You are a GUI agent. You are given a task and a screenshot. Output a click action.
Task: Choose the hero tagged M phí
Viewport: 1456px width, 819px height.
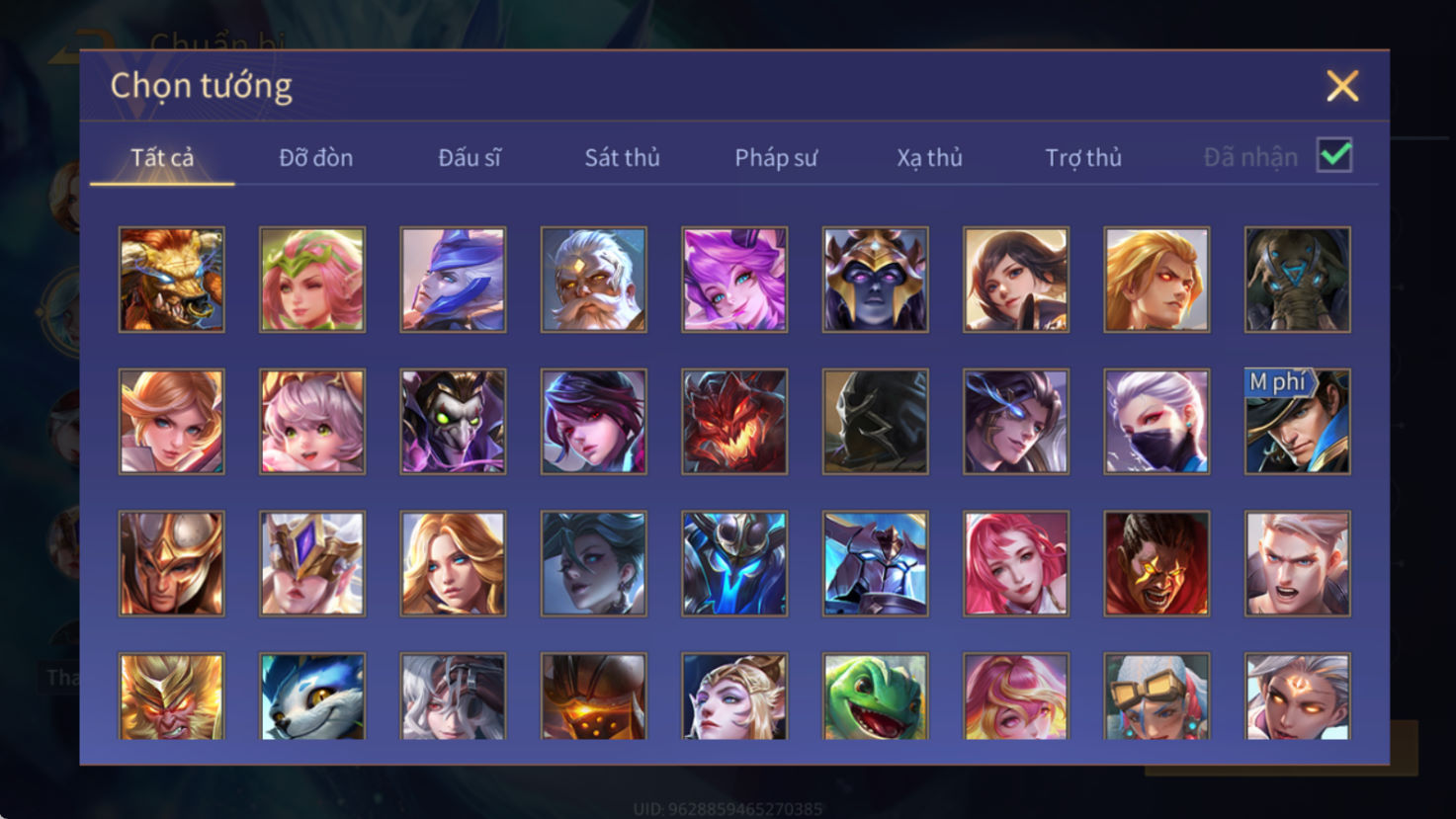[1298, 422]
